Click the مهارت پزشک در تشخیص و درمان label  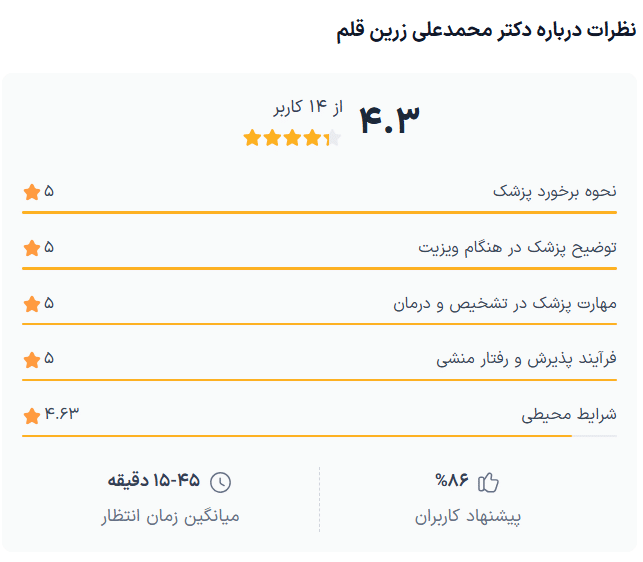(x=504, y=303)
